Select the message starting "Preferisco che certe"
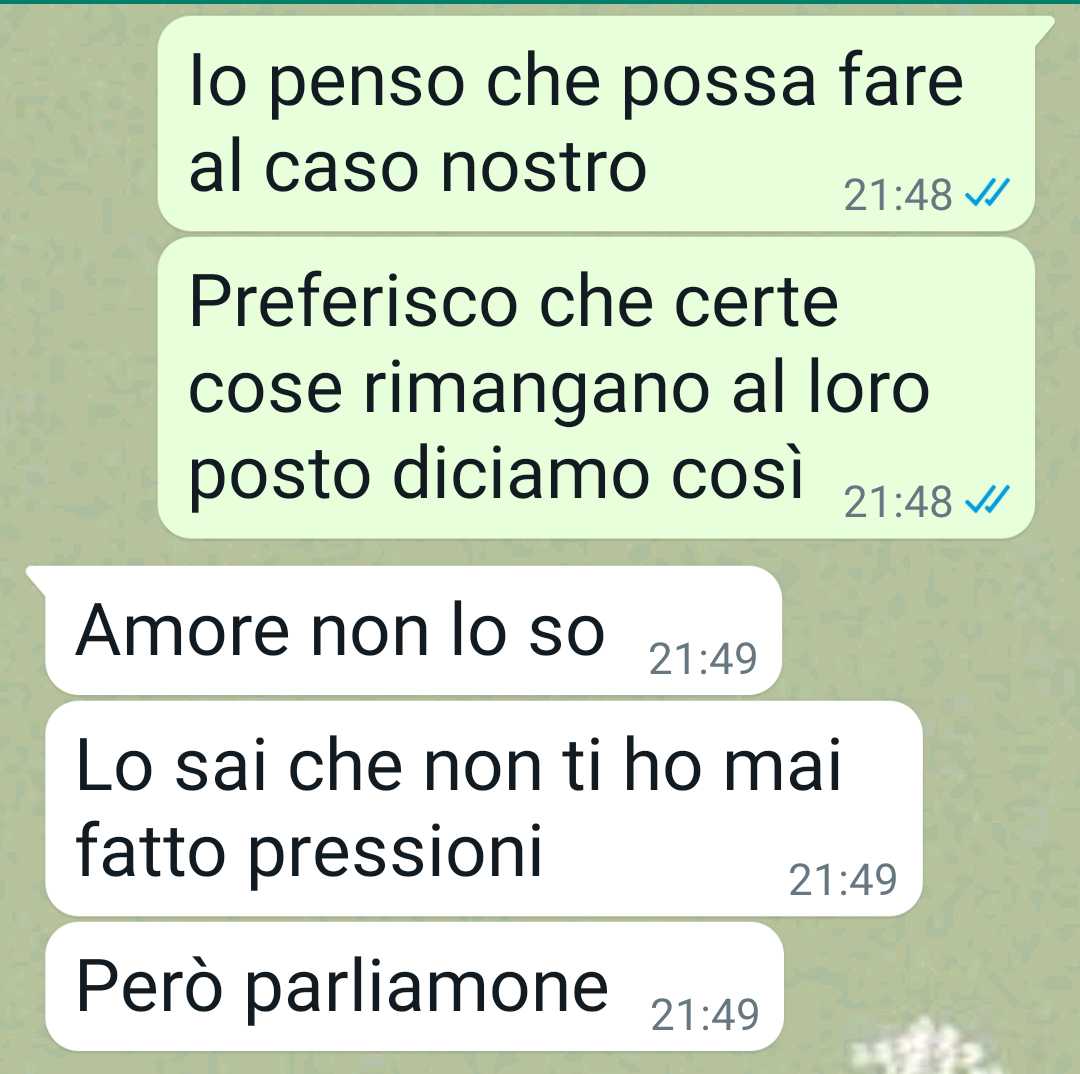The width and height of the screenshot is (1080, 1074). [596, 387]
